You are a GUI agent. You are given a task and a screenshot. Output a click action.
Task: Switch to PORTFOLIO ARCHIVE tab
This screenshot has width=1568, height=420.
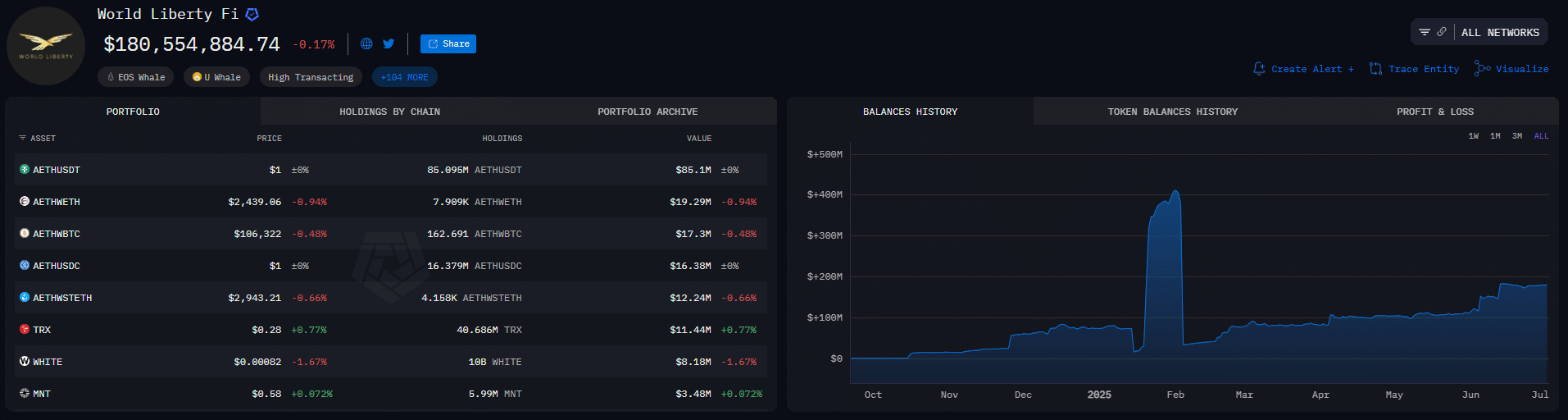point(648,112)
